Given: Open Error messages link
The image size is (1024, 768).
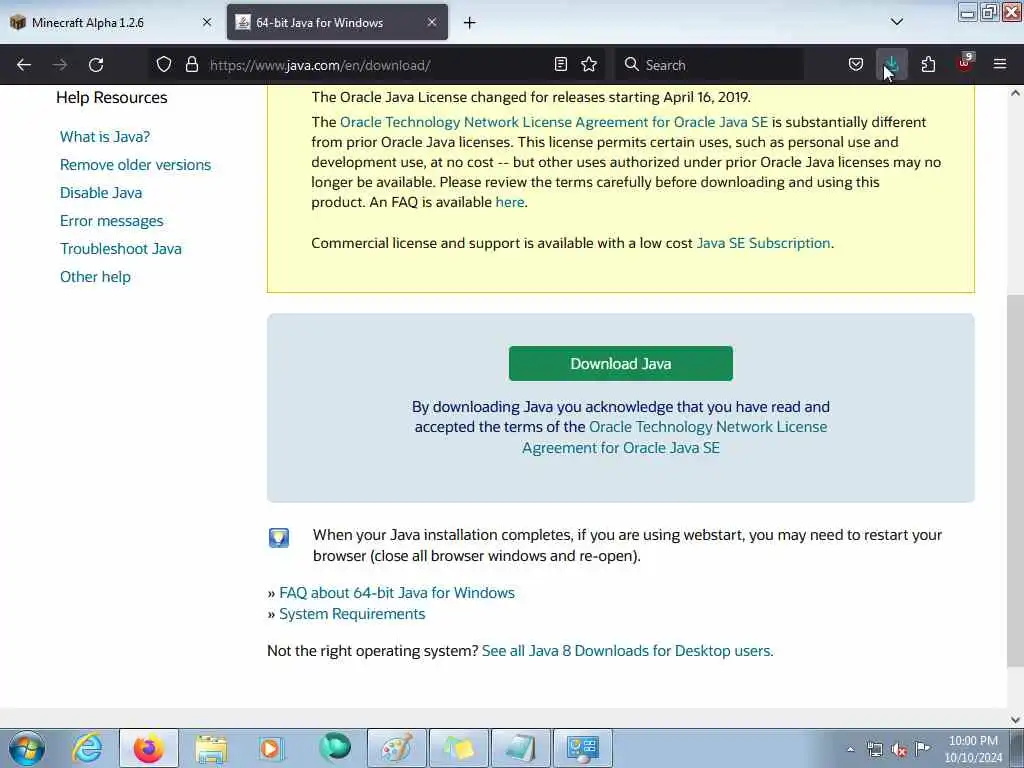Looking at the screenshot, I should (112, 221).
